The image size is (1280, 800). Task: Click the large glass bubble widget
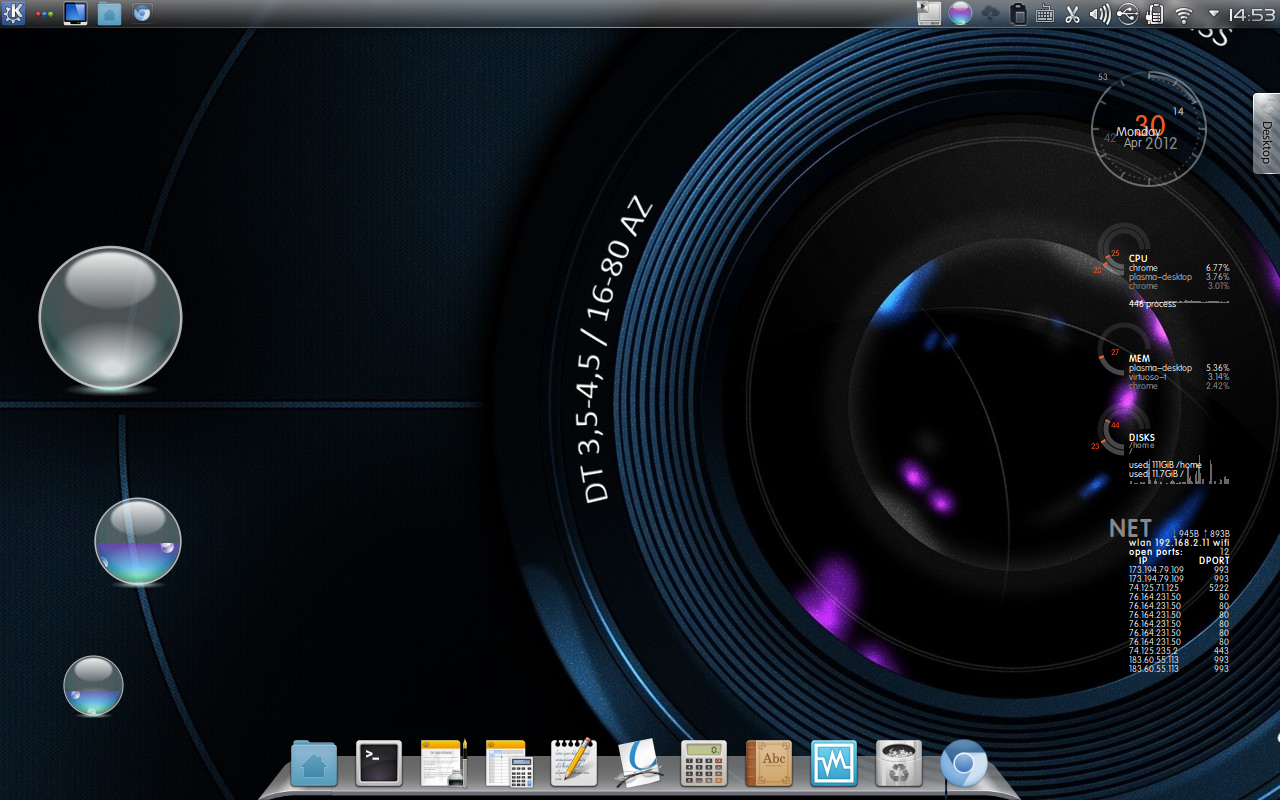[x=110, y=318]
